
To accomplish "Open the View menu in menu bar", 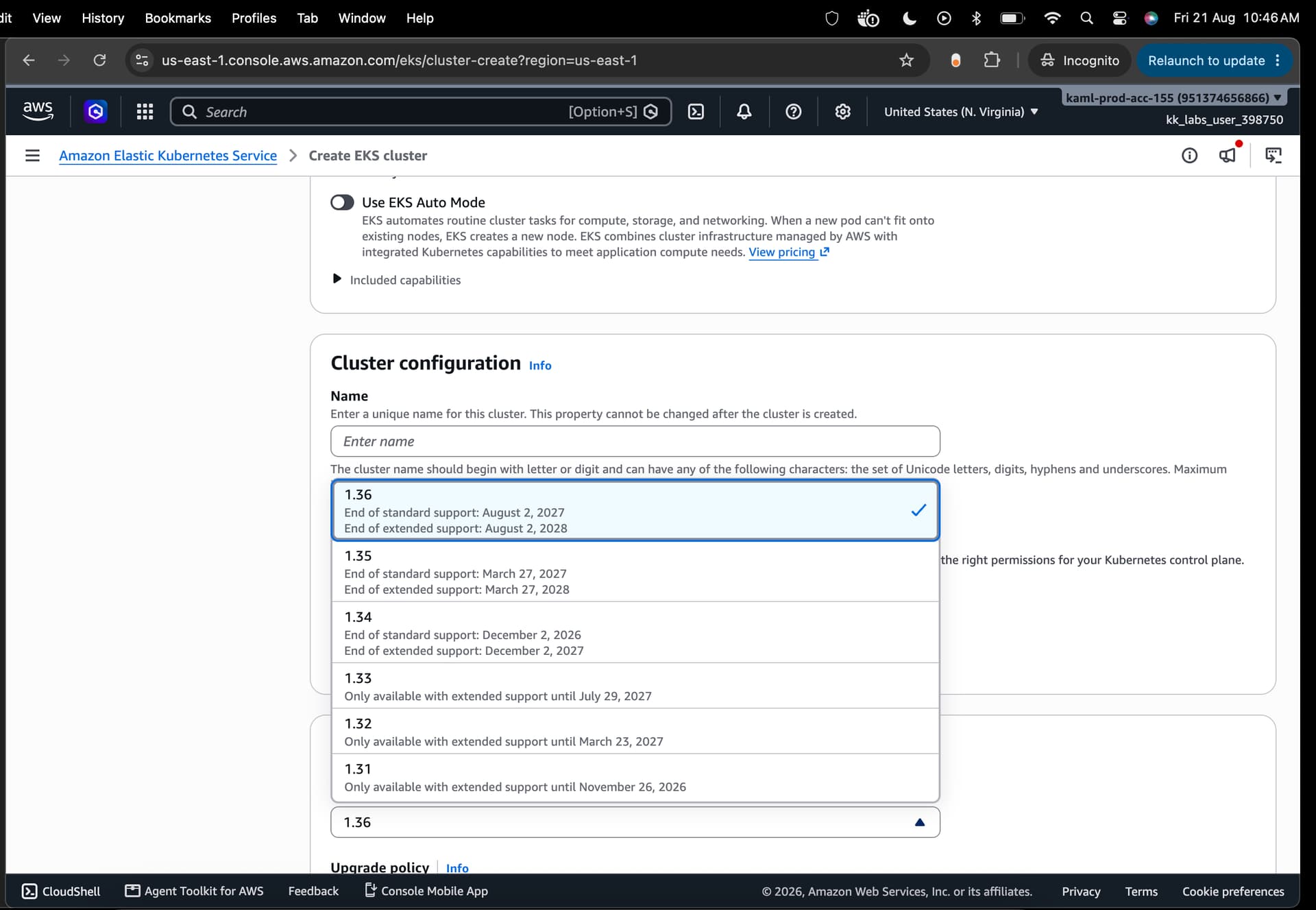I will (47, 18).
